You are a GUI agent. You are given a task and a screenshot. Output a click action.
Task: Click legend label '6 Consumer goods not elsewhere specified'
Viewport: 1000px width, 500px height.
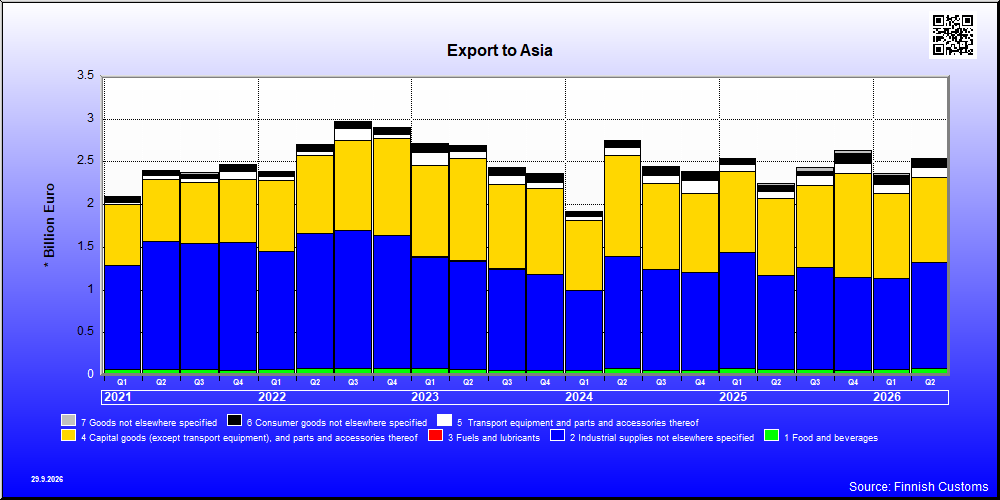coord(337,422)
